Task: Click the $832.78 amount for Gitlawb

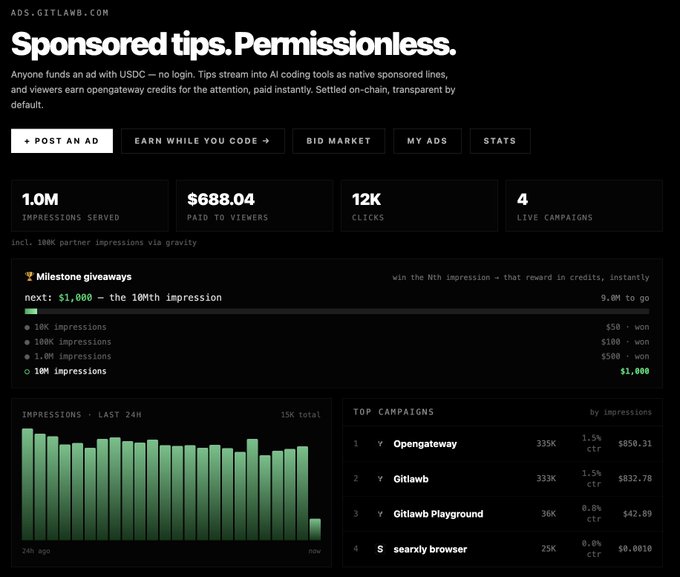Action: coord(635,479)
